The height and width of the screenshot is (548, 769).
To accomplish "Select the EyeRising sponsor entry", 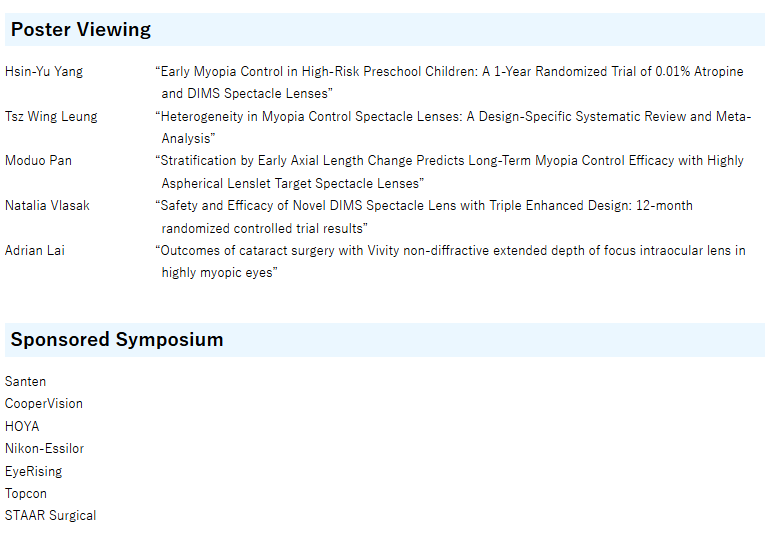I will pyautogui.click(x=33, y=472).
